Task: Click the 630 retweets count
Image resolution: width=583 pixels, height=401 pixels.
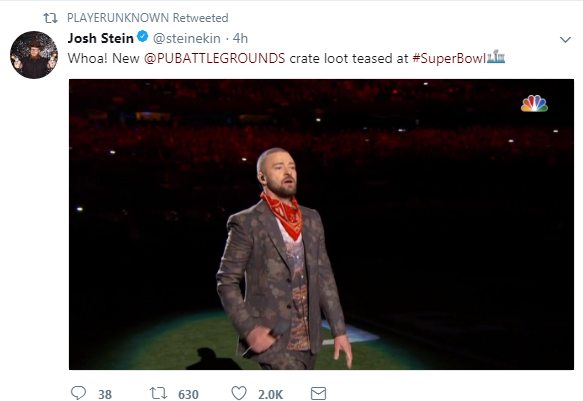Action: (x=188, y=394)
